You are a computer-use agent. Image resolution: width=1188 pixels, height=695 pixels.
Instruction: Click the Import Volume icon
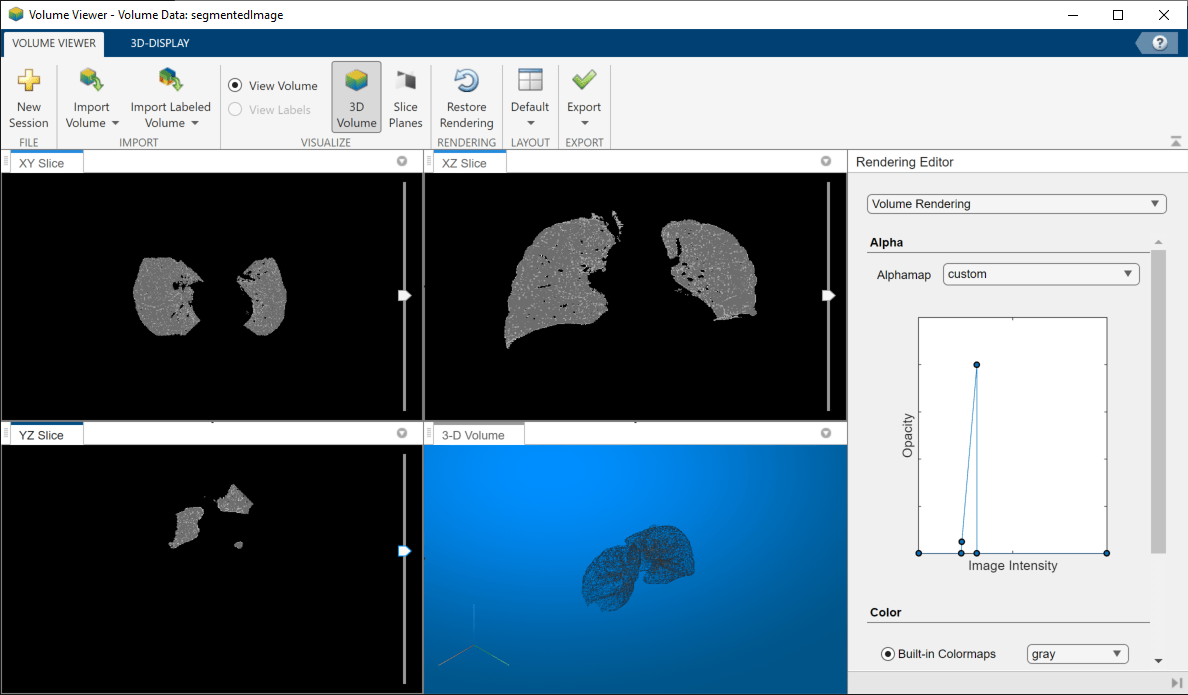point(92,80)
